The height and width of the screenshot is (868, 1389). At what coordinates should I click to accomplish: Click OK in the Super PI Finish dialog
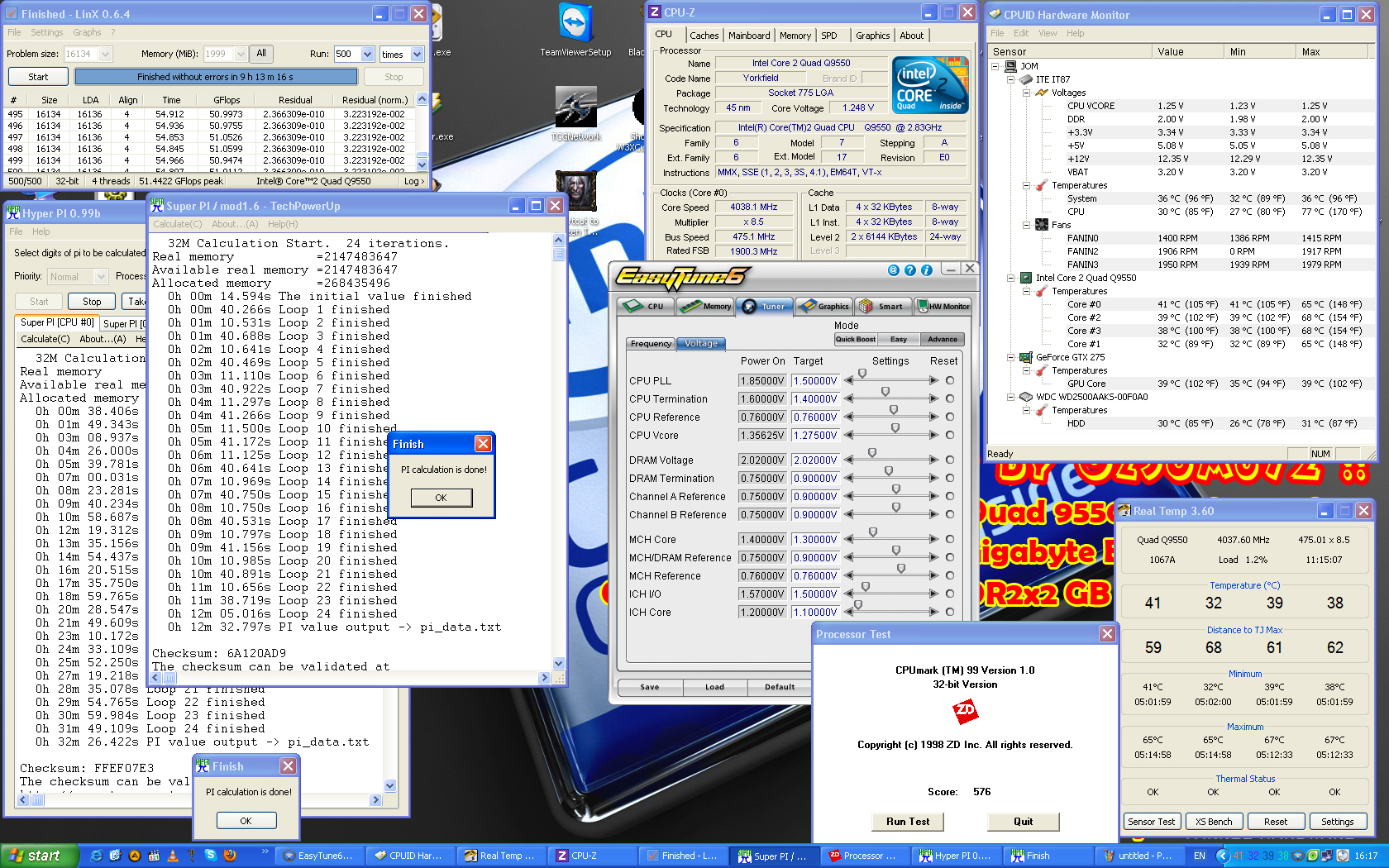click(x=442, y=498)
